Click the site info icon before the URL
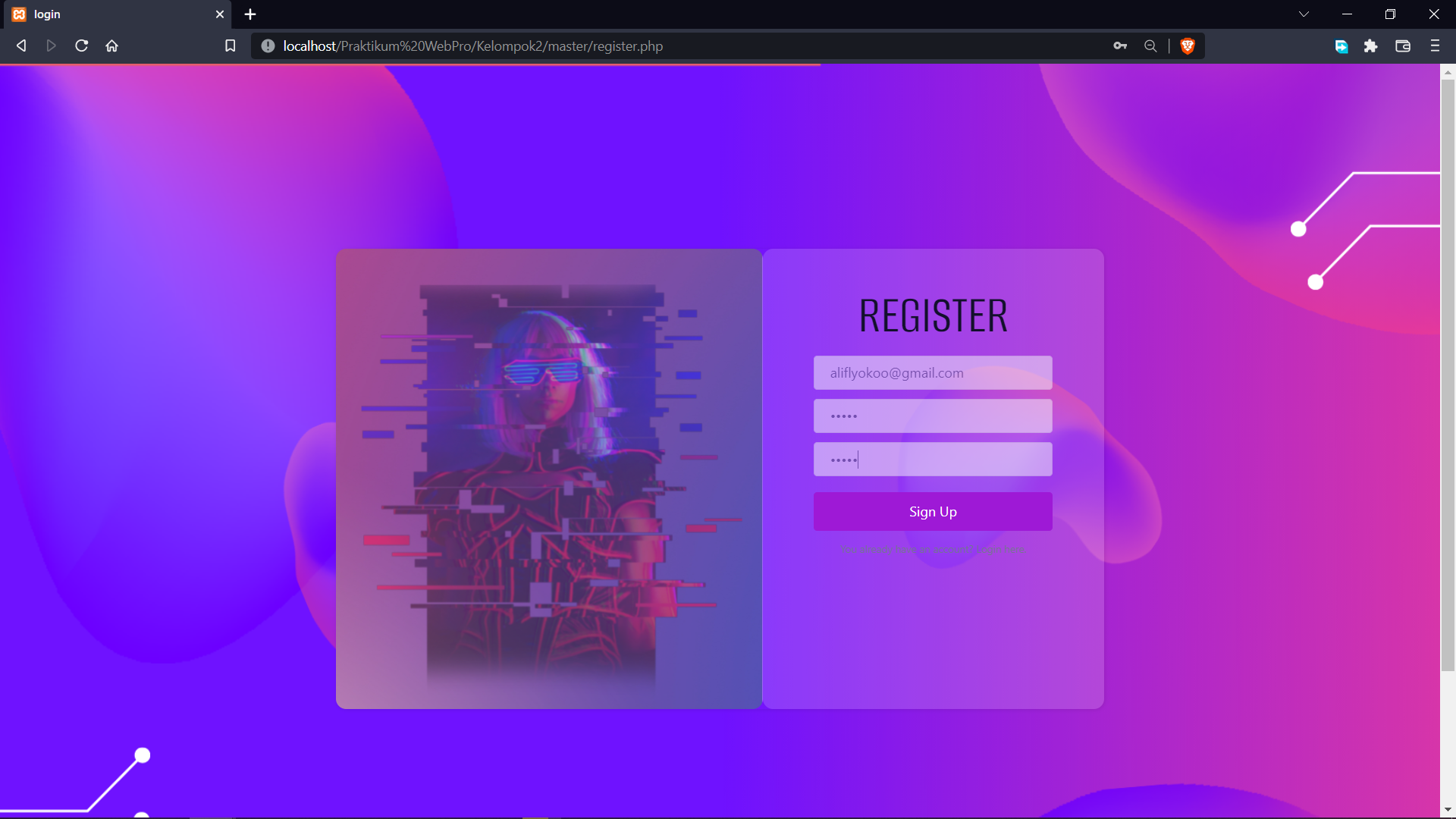 click(268, 45)
